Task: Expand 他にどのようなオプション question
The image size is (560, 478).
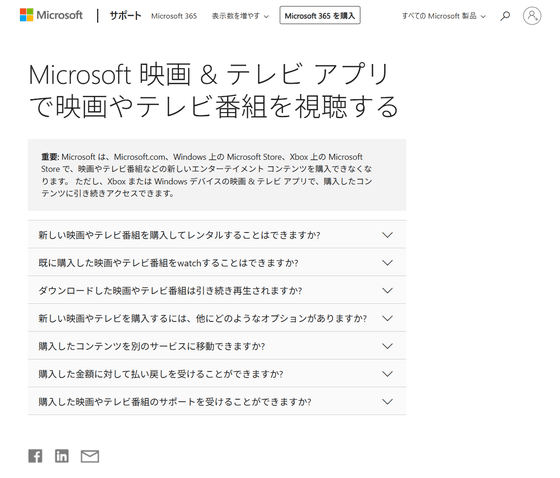Action: (x=217, y=318)
